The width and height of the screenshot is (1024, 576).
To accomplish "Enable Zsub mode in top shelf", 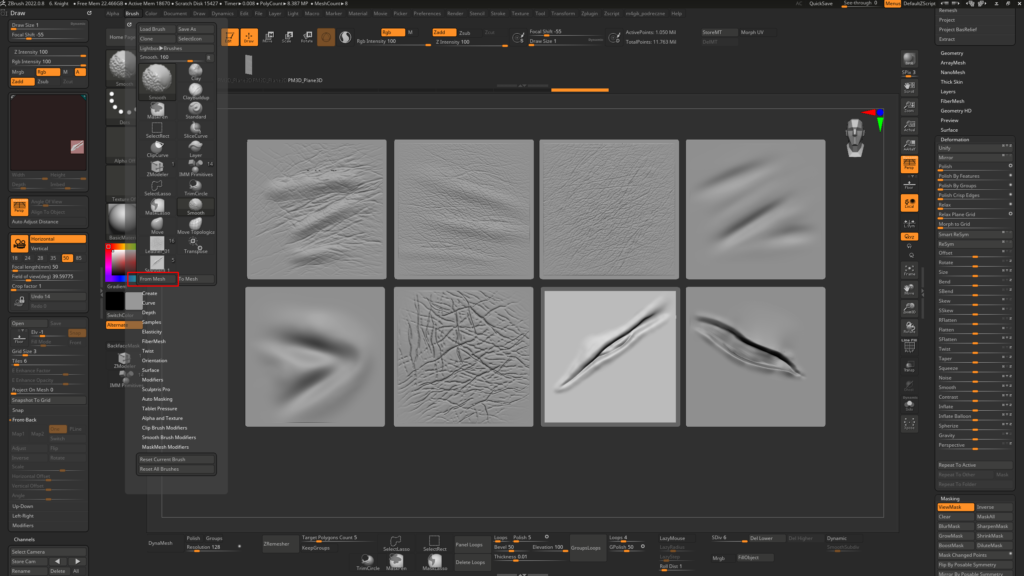I will point(464,33).
